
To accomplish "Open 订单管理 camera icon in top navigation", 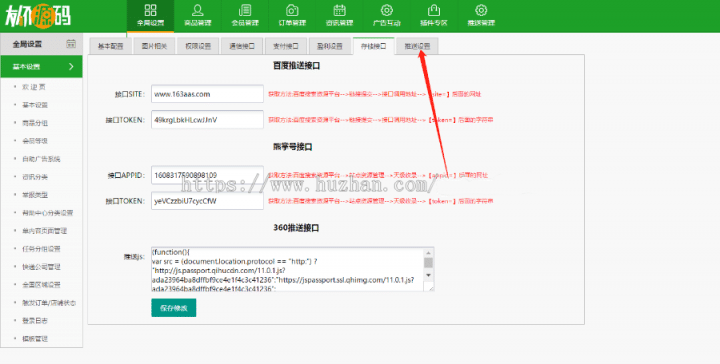I will click(x=292, y=10).
